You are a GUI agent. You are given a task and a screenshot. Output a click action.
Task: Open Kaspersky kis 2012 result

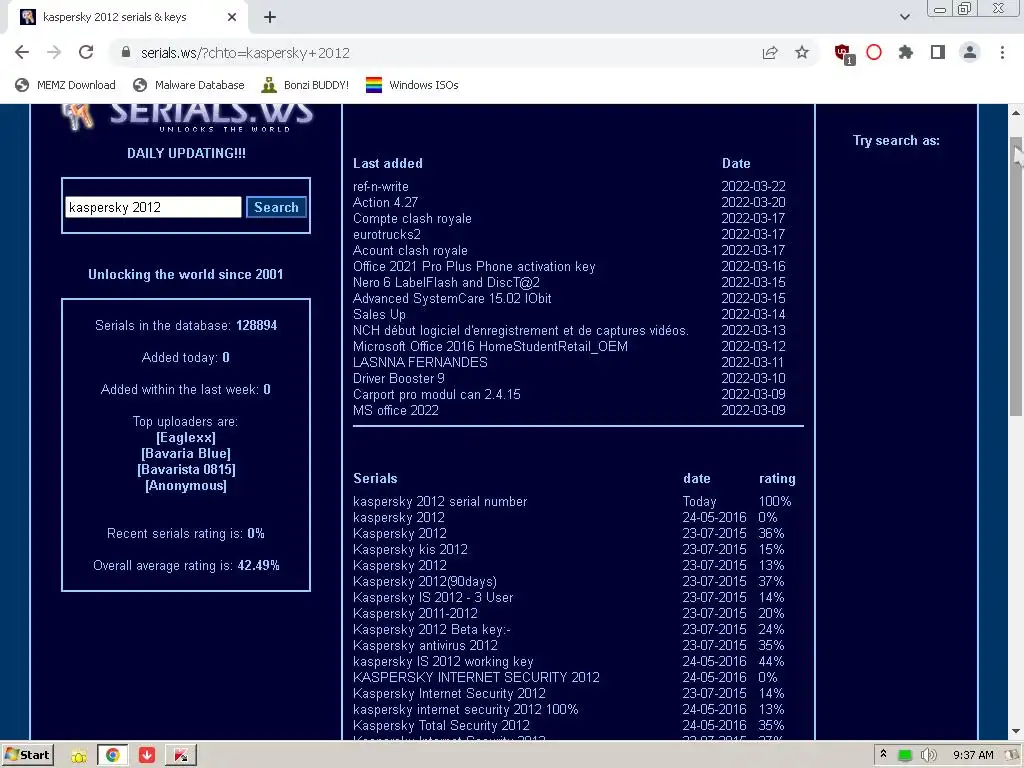[x=410, y=550]
